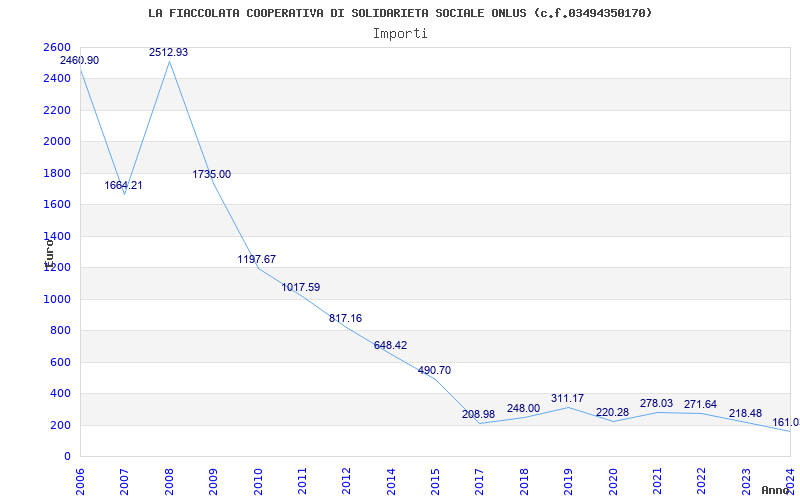The image size is (800, 500).
Task: Click the data label 2460.90
Action: pyautogui.click(x=80, y=60)
